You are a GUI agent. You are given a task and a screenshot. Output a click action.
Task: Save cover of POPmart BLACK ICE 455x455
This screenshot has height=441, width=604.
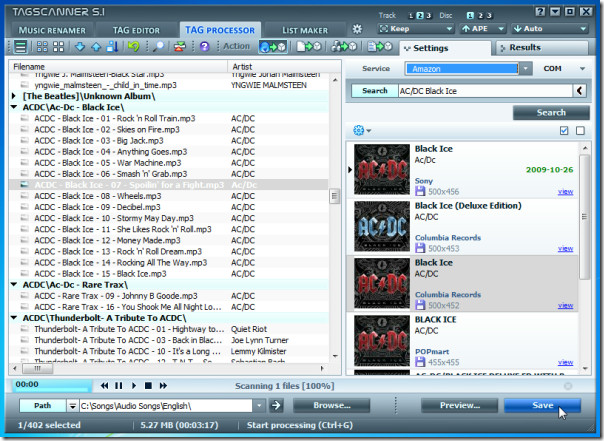click(x=420, y=362)
